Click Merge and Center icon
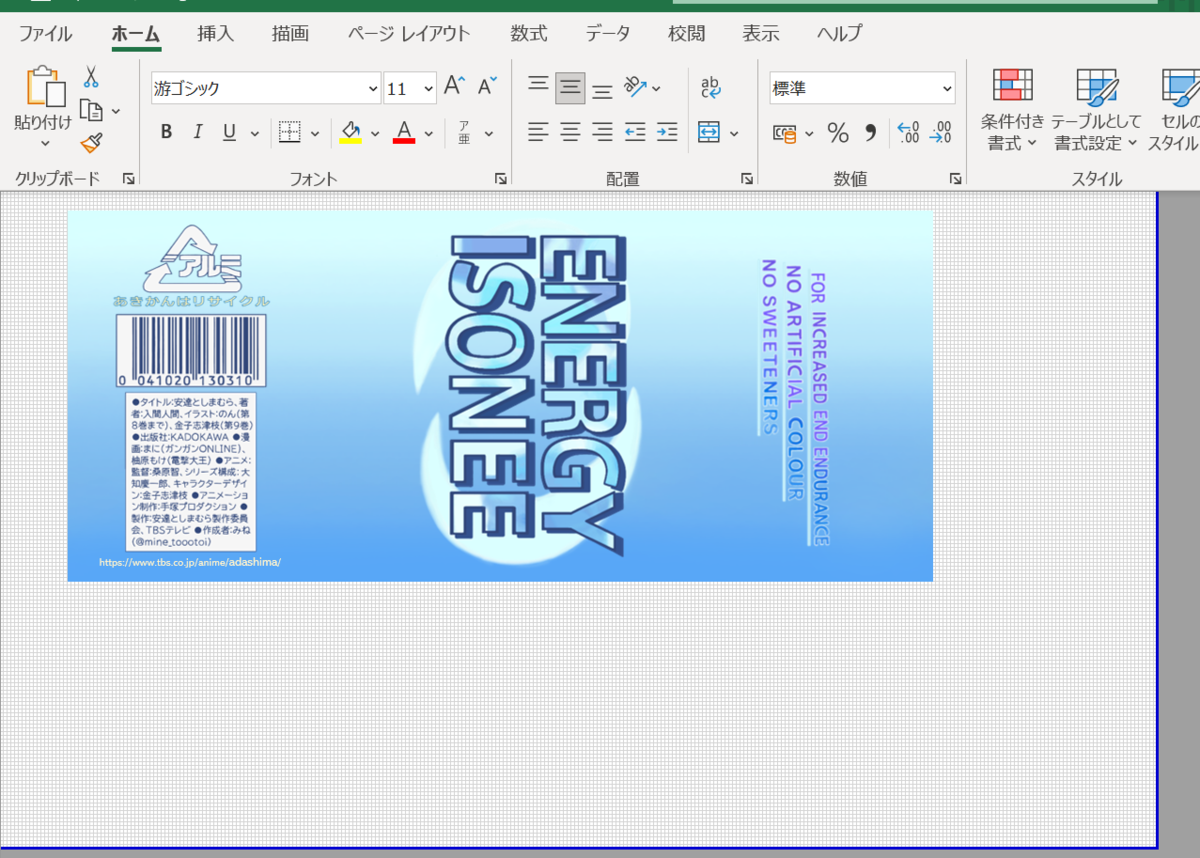 (709, 132)
